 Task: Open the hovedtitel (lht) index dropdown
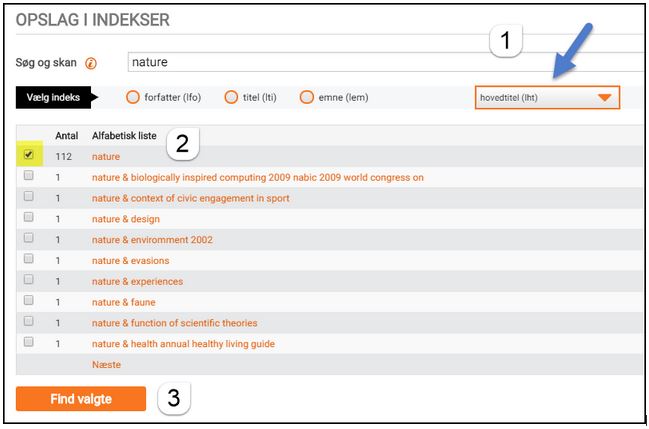pyautogui.click(x=547, y=97)
